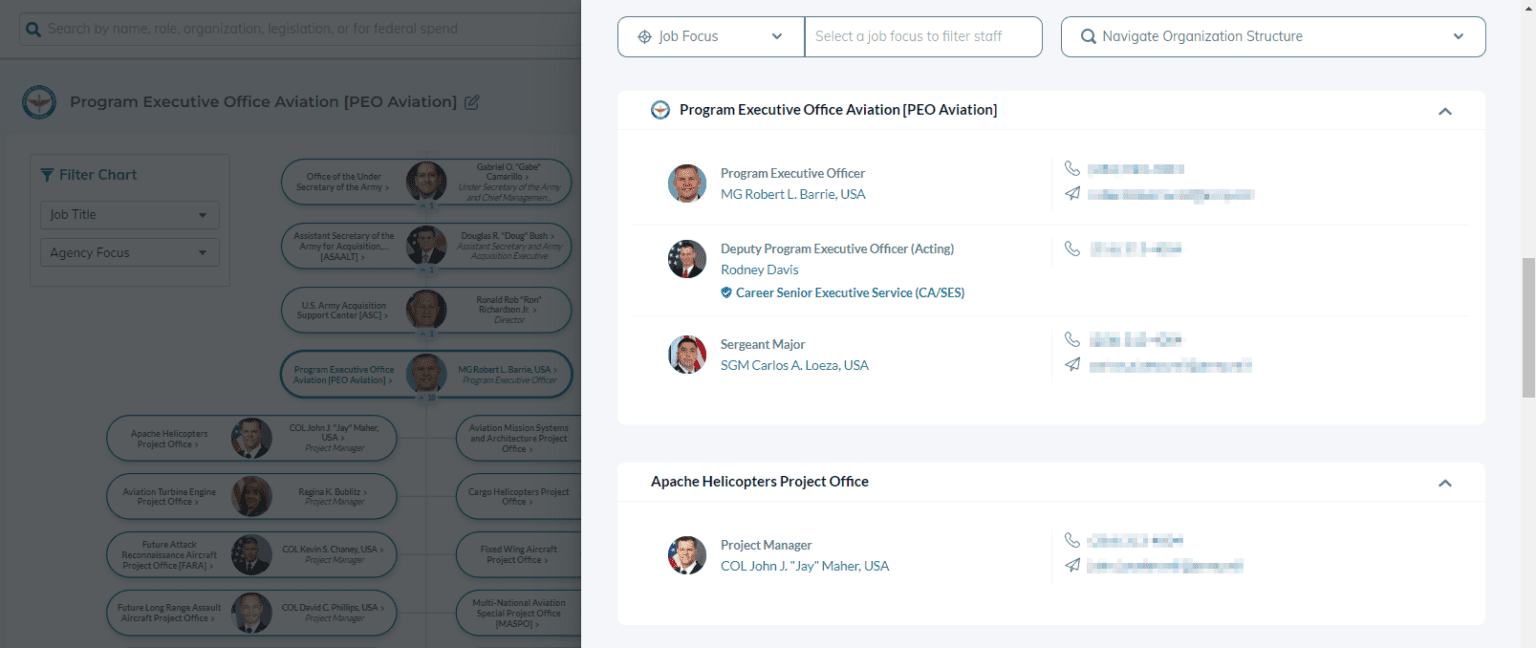The width and height of the screenshot is (1536, 648).
Task: Click the phone icon next to COL John Maher
Action: (1072, 539)
